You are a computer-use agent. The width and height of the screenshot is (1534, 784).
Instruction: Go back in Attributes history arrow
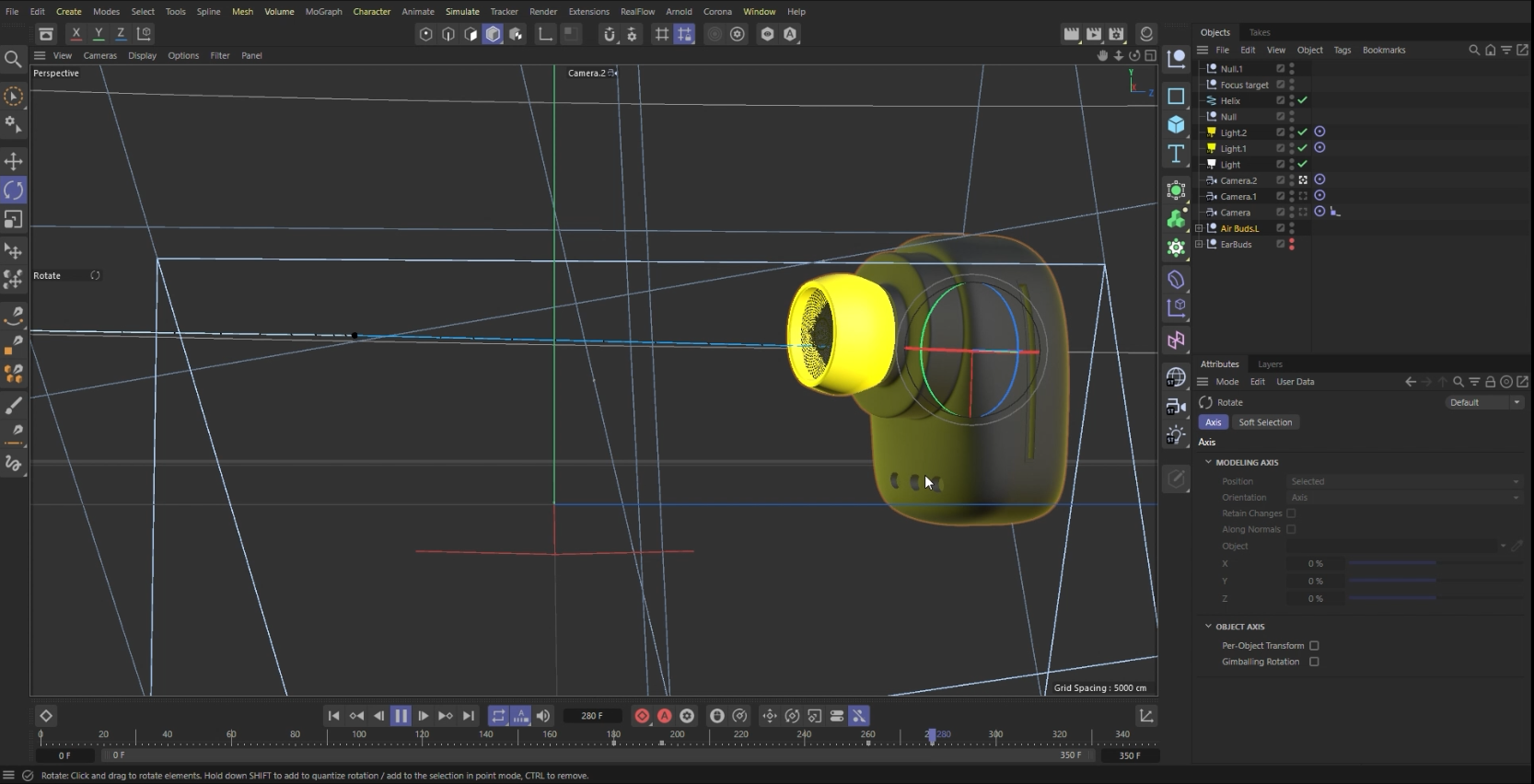(1410, 382)
